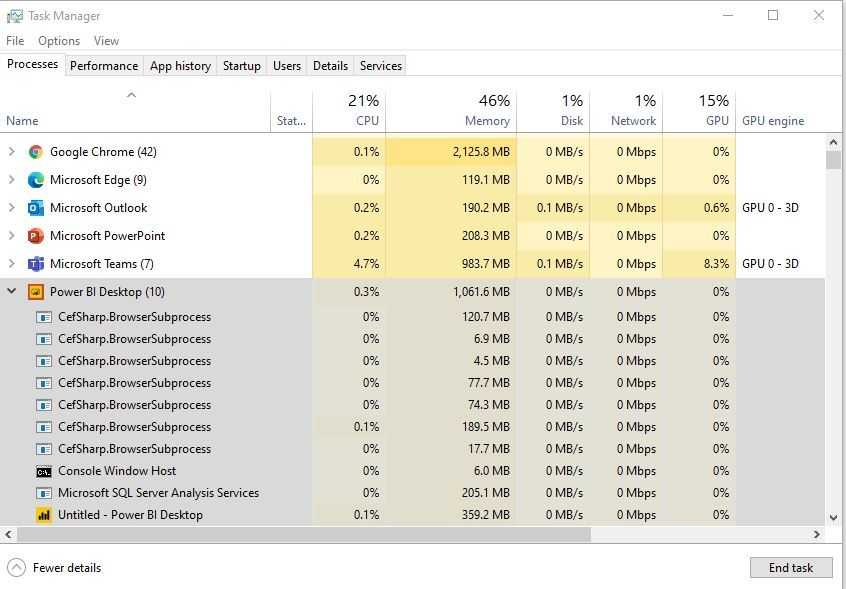Click Edge's 119.1 MB memory value

(486, 180)
